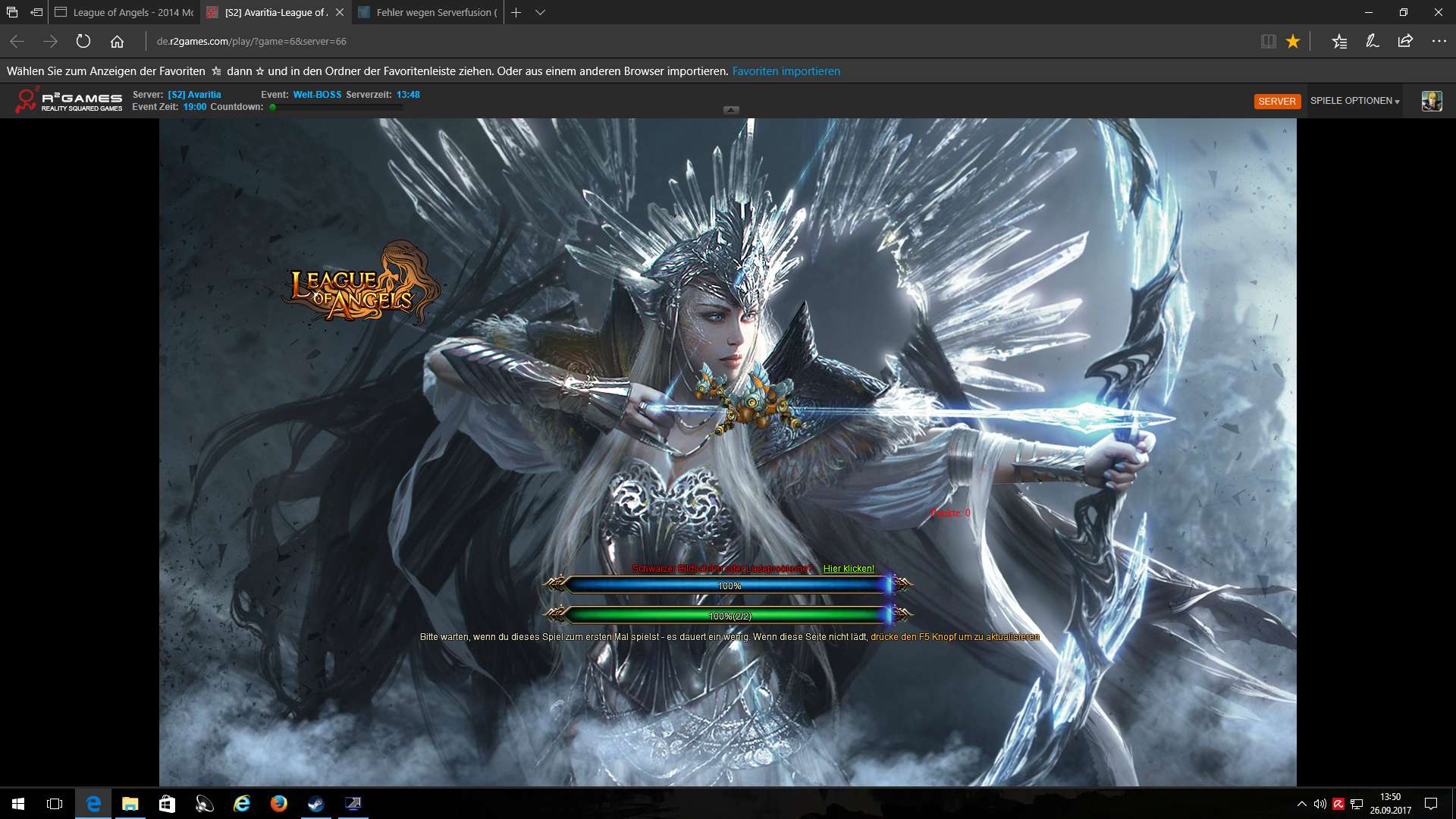This screenshot has width=1456, height=819.
Task: Show the tab overview icon
Action: tap(12, 12)
